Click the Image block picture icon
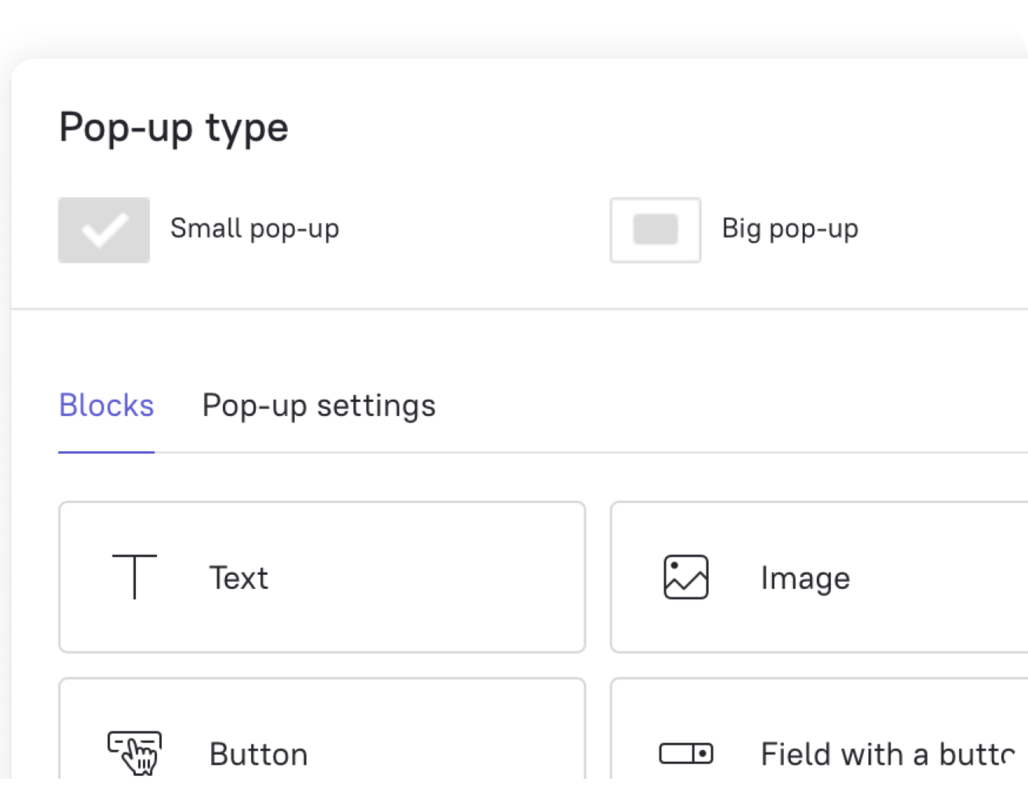 tap(686, 577)
